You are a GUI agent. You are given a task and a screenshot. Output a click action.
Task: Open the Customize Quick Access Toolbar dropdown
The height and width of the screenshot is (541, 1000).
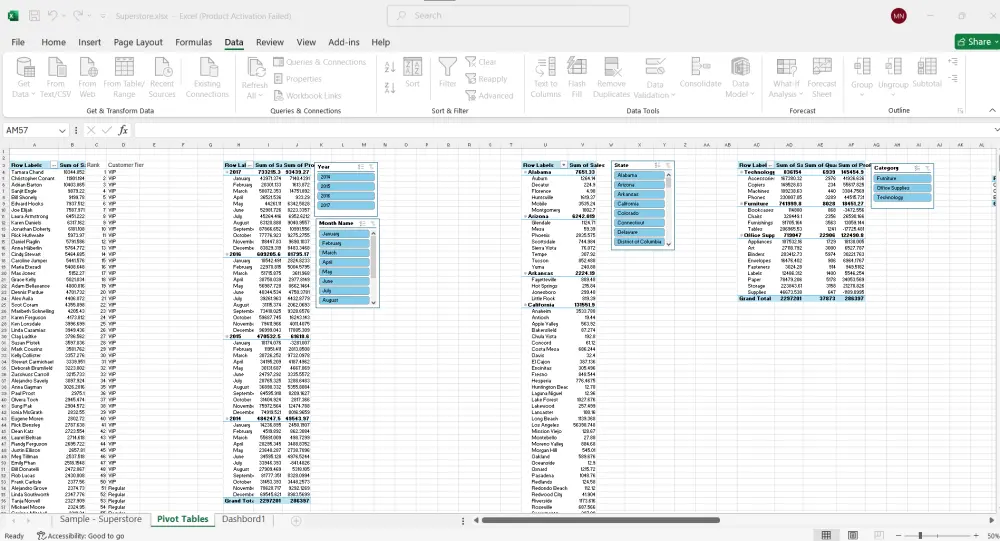click(103, 16)
